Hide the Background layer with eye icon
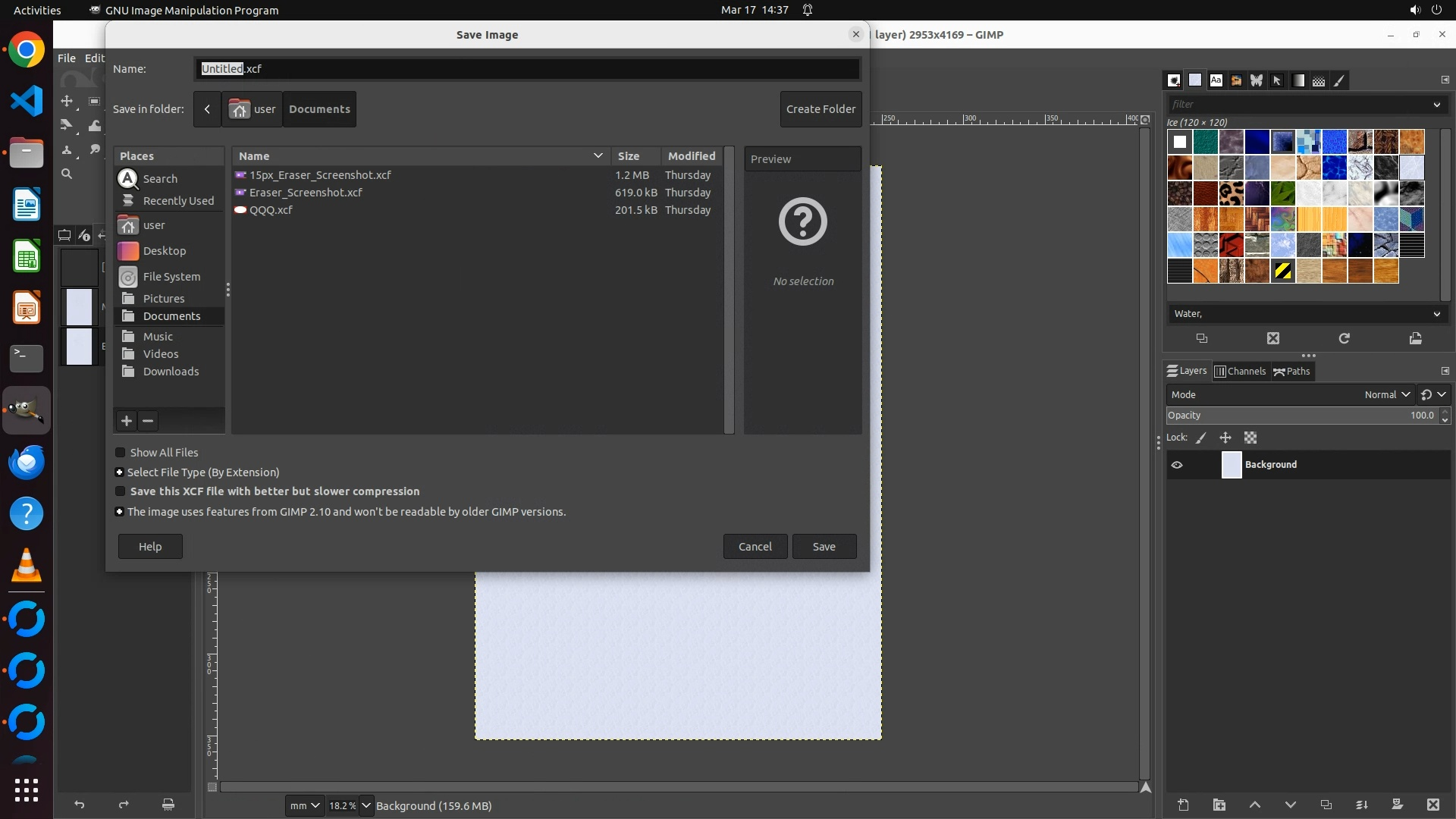This screenshot has width=1456, height=819. tap(1177, 465)
